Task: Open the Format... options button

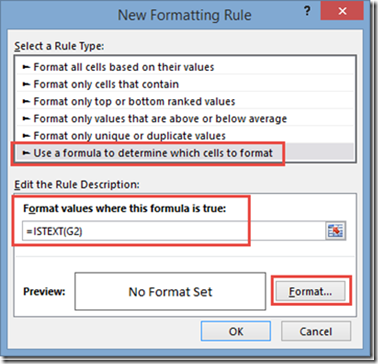Action: click(x=311, y=292)
